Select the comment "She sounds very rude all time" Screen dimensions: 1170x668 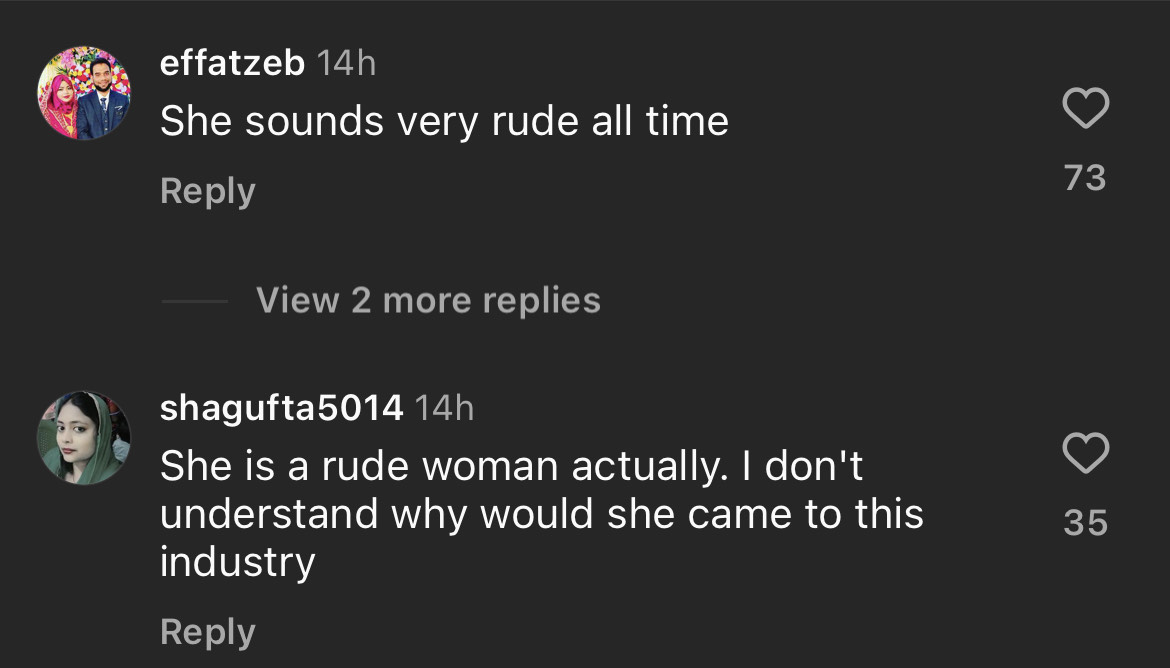pos(444,122)
